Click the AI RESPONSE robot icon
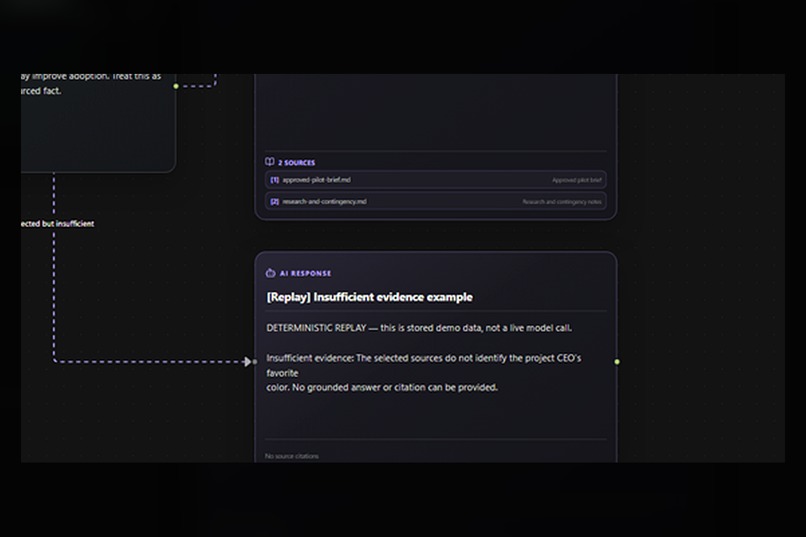The height and width of the screenshot is (537, 806). [x=270, y=273]
